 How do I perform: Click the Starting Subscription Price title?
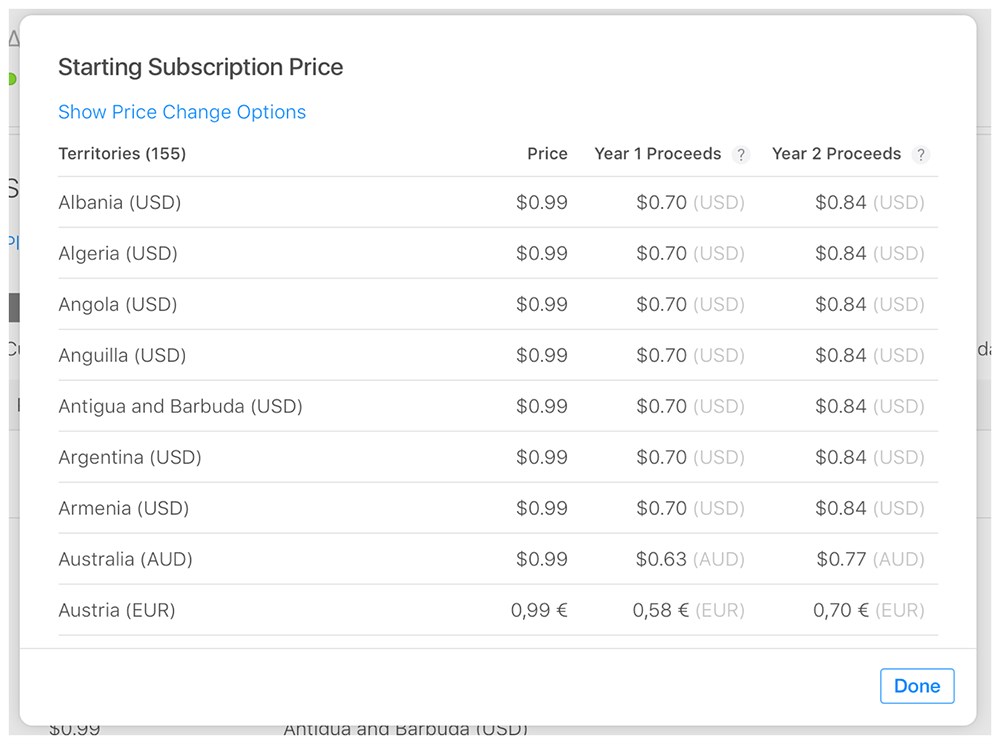coord(200,67)
